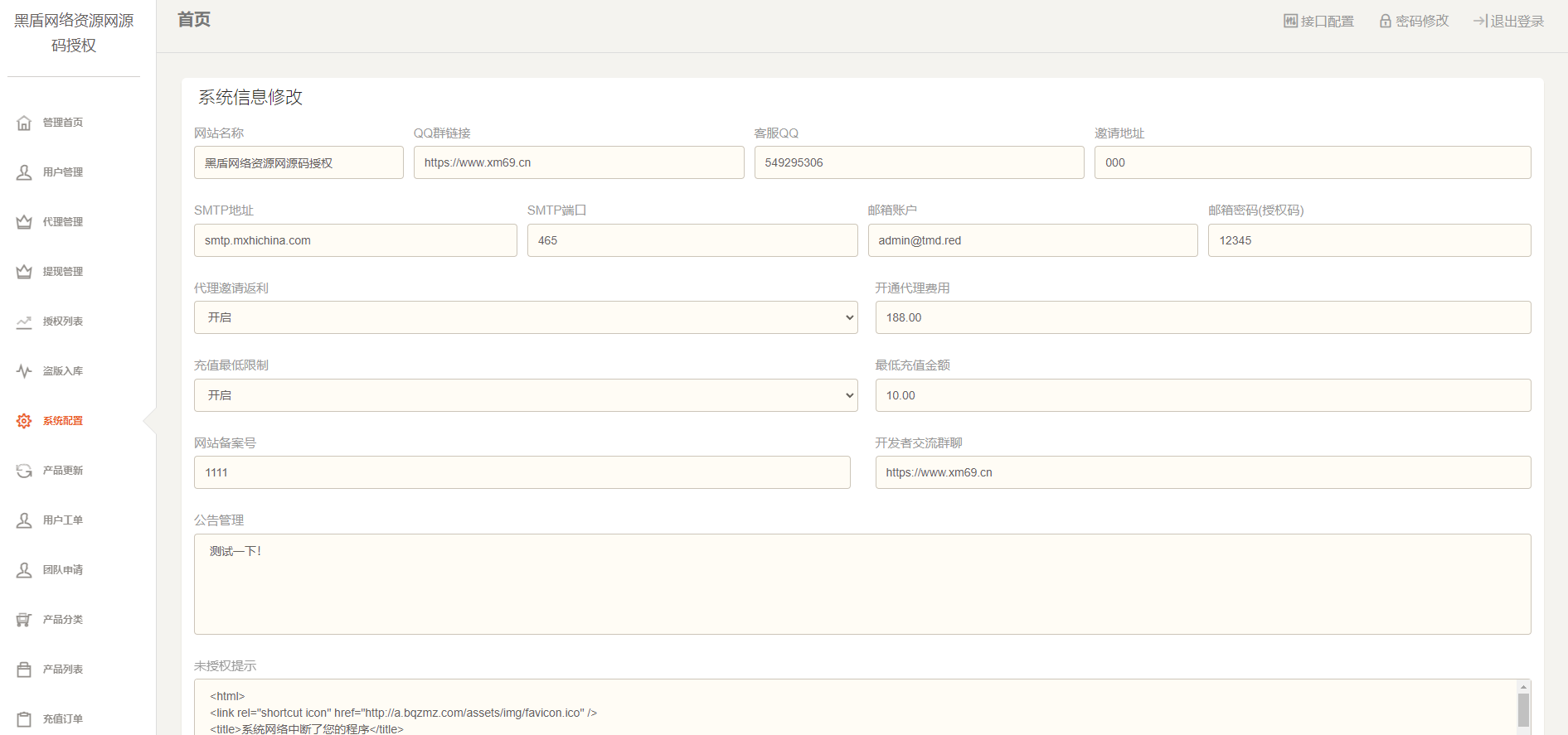Click the 未授权提示 textarea scrollbar

1523,709
